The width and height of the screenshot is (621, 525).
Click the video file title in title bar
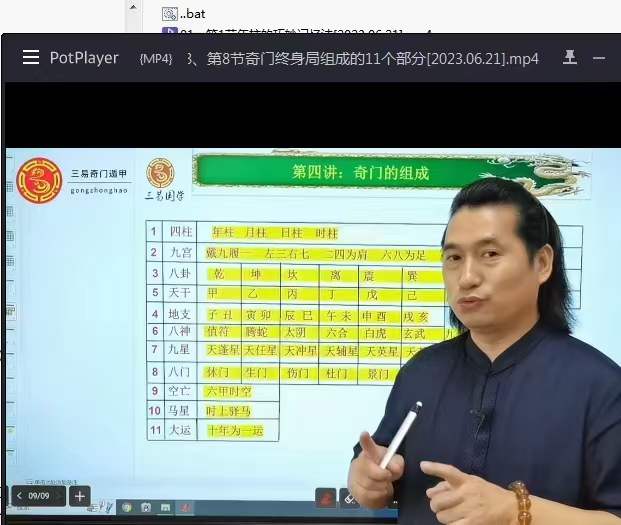(362, 59)
